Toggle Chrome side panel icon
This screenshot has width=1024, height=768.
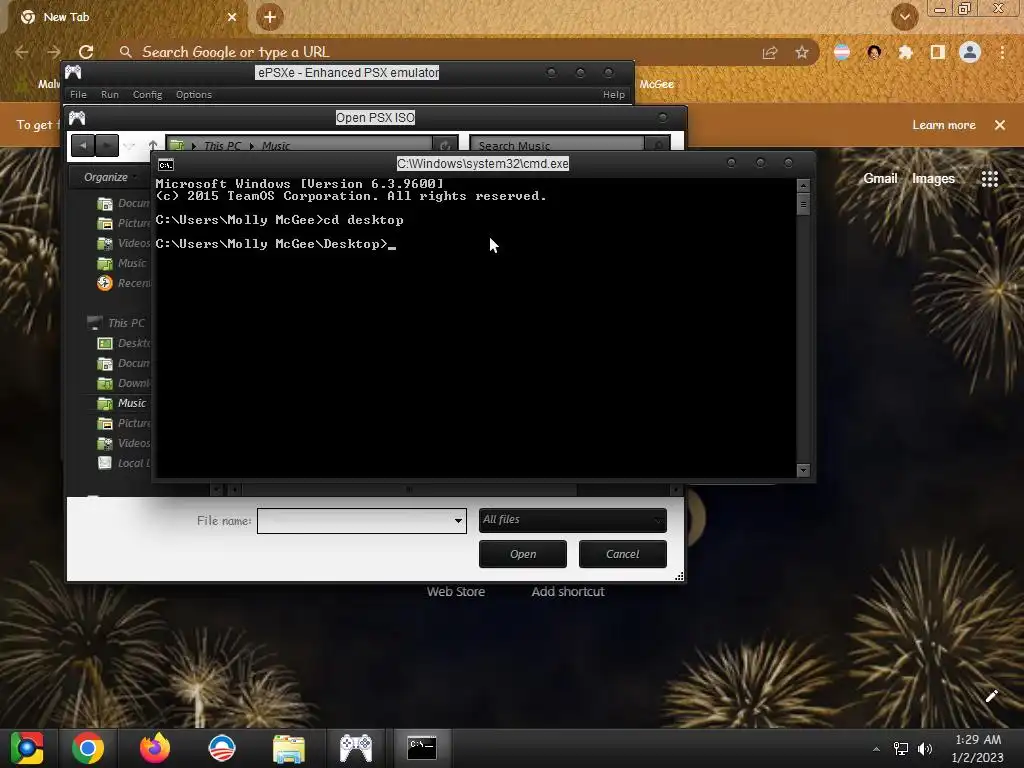(x=938, y=52)
